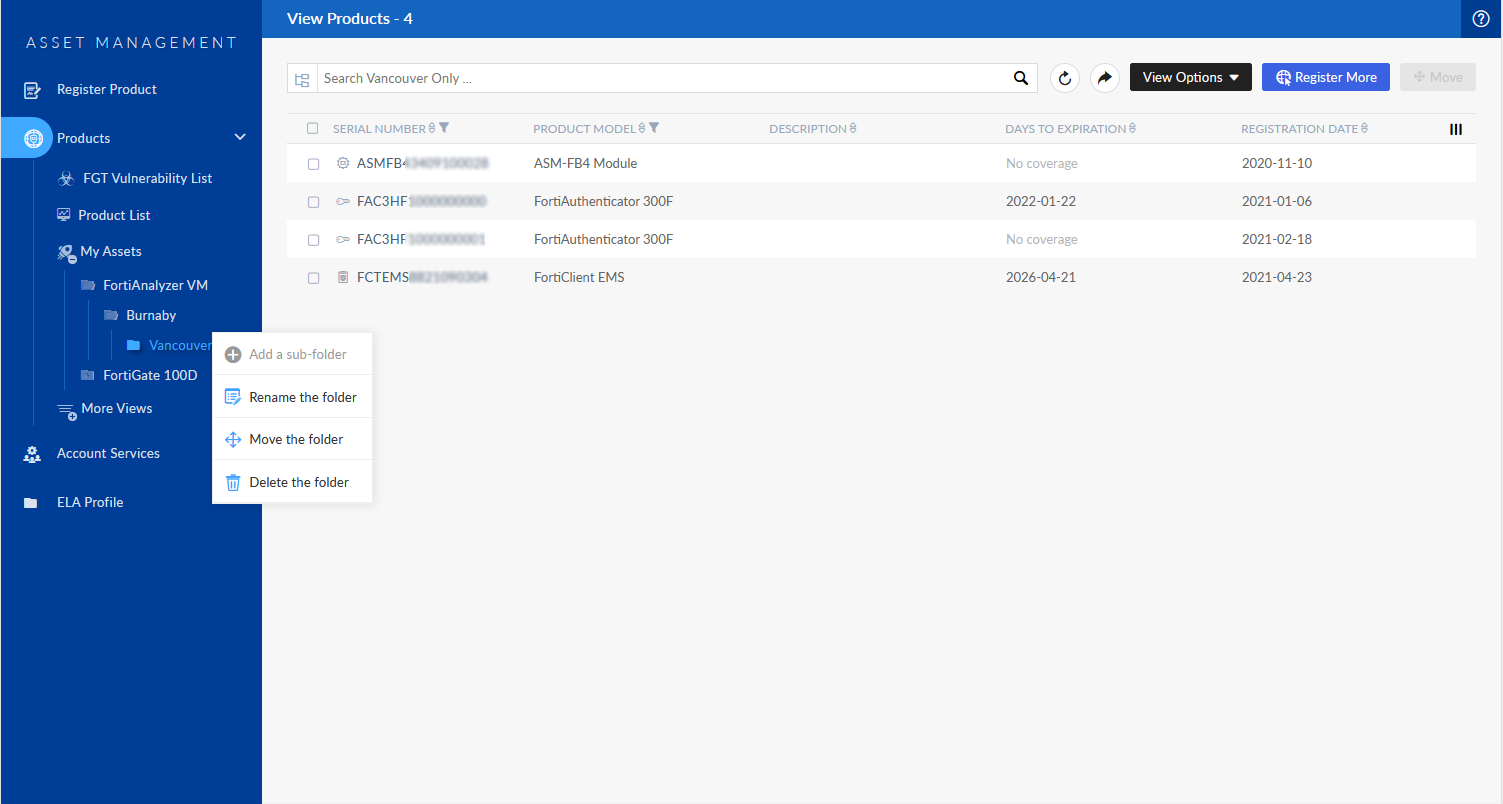This screenshot has height=804, width=1503.
Task: Click the Move button in toolbar
Action: click(1438, 77)
